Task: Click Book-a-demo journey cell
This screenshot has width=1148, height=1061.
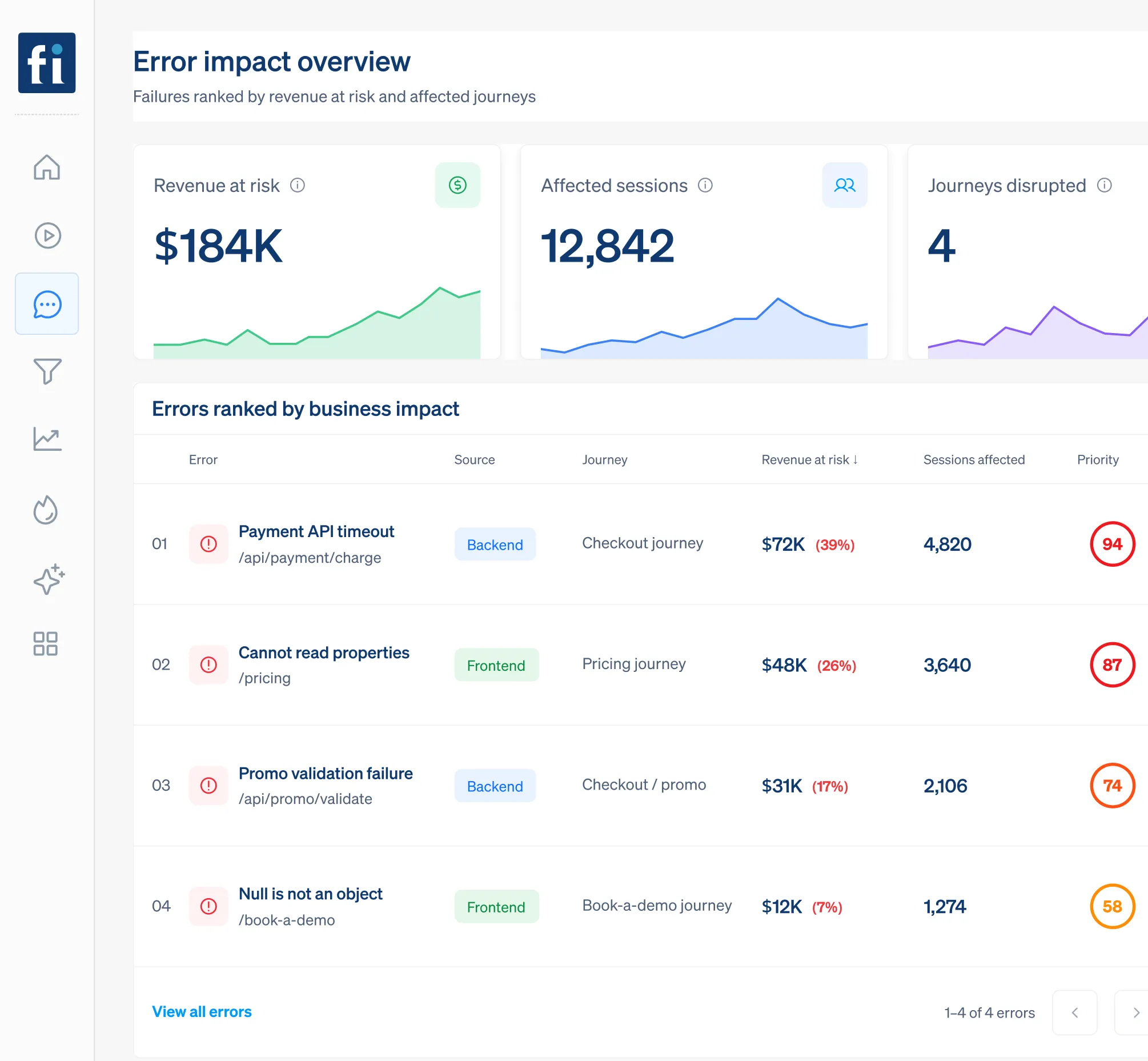Action: point(657,905)
